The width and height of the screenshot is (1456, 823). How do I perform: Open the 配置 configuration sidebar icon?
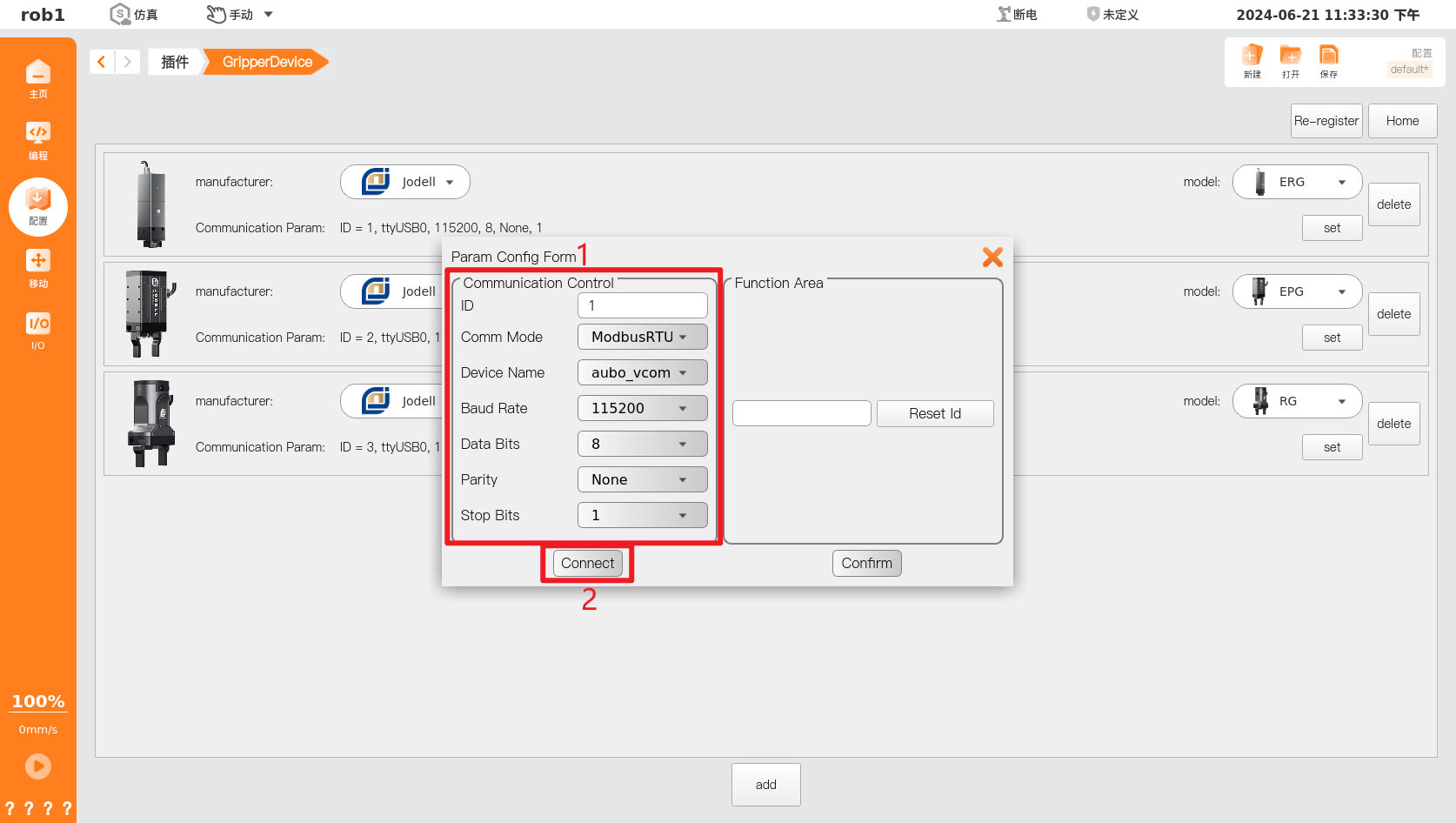[38, 207]
